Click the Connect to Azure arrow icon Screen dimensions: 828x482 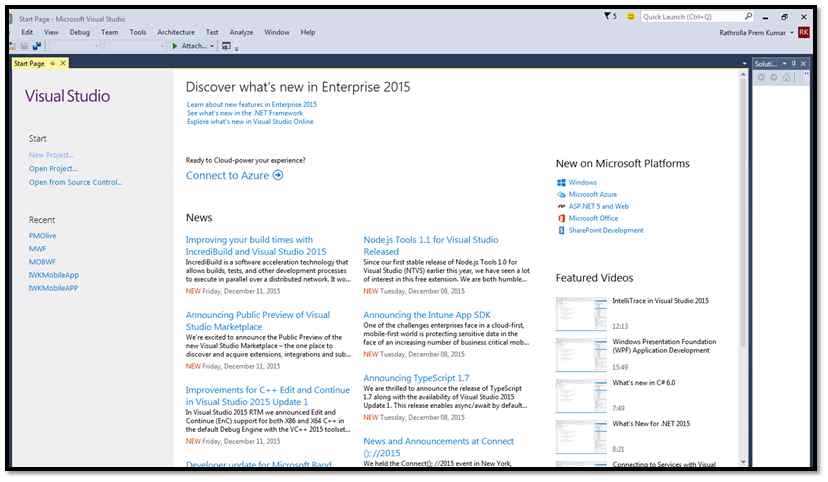(278, 175)
